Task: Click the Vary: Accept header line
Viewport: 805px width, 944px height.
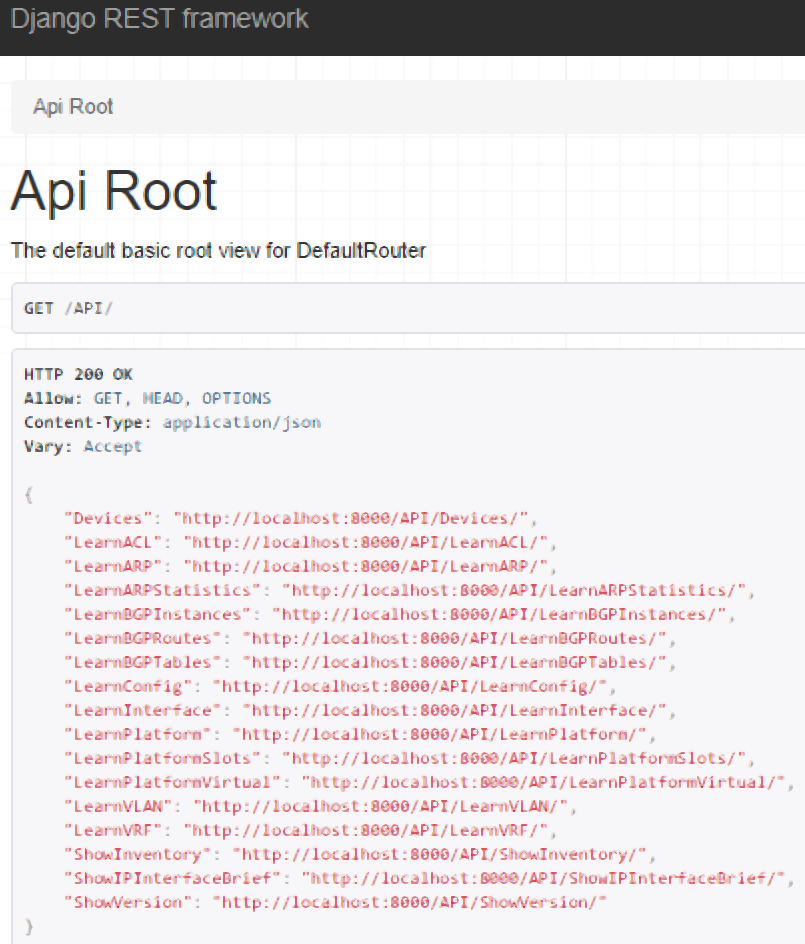Action: tap(83, 447)
